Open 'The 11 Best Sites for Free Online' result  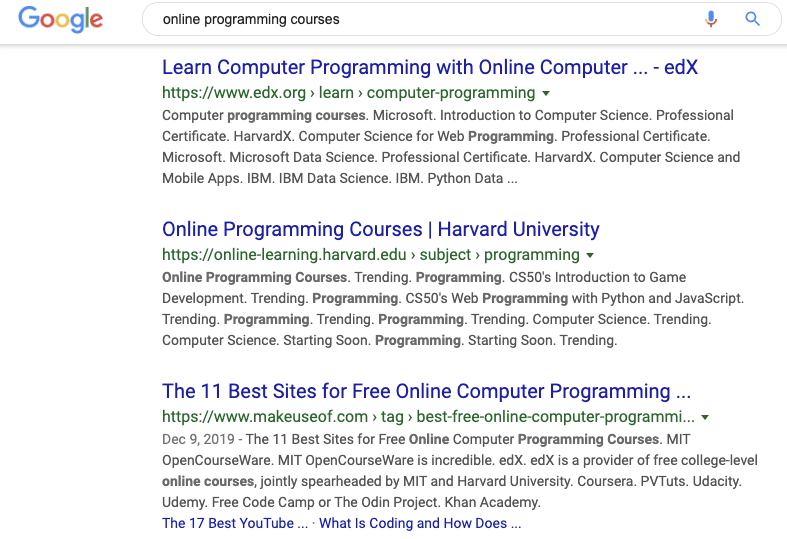pos(426,391)
